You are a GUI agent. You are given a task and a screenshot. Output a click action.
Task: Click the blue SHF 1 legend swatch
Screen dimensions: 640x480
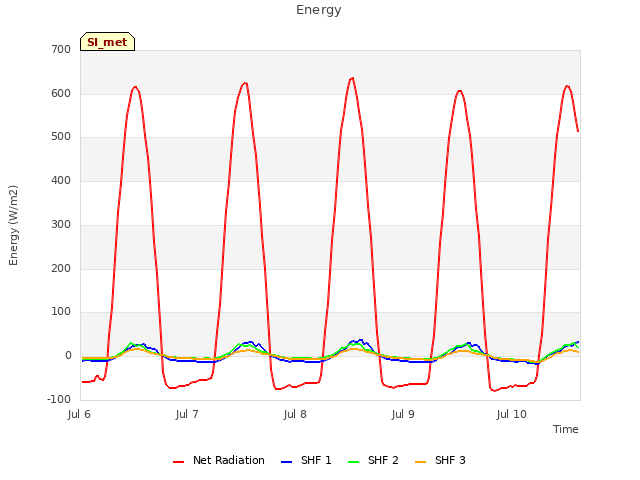coord(287,462)
